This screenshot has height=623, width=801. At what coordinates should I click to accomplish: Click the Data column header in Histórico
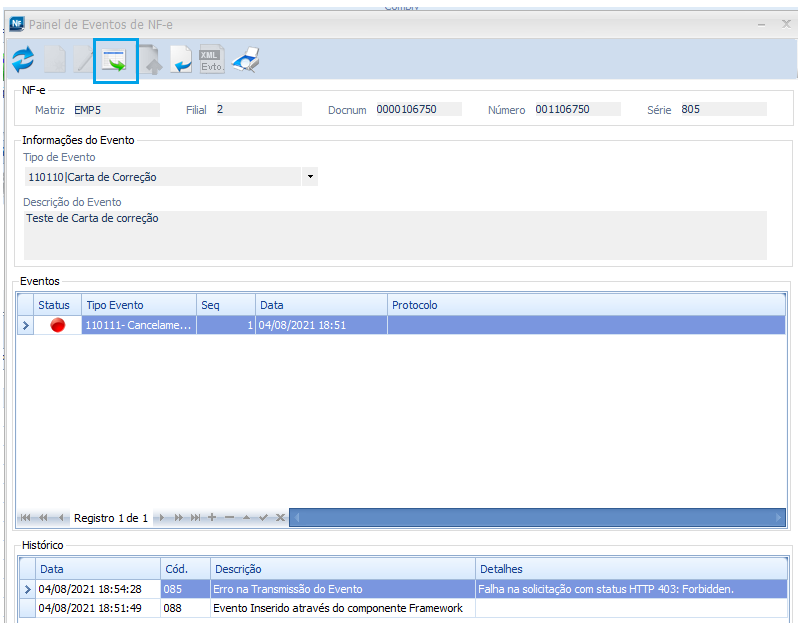[x=98, y=569]
